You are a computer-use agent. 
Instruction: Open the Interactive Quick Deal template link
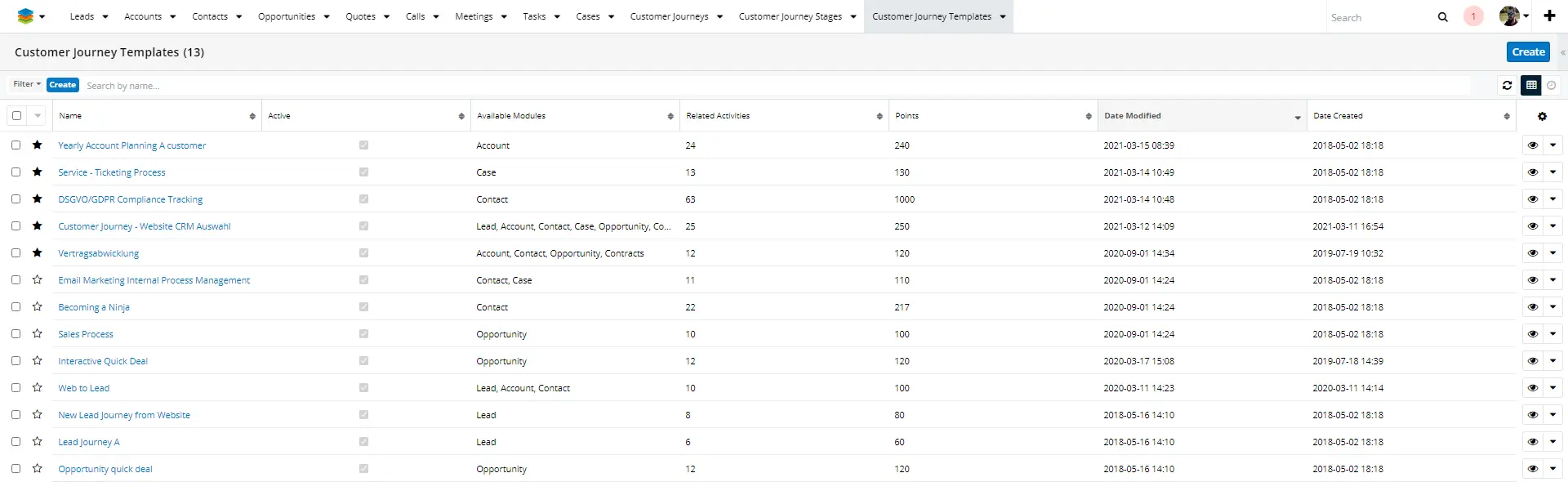click(x=103, y=361)
